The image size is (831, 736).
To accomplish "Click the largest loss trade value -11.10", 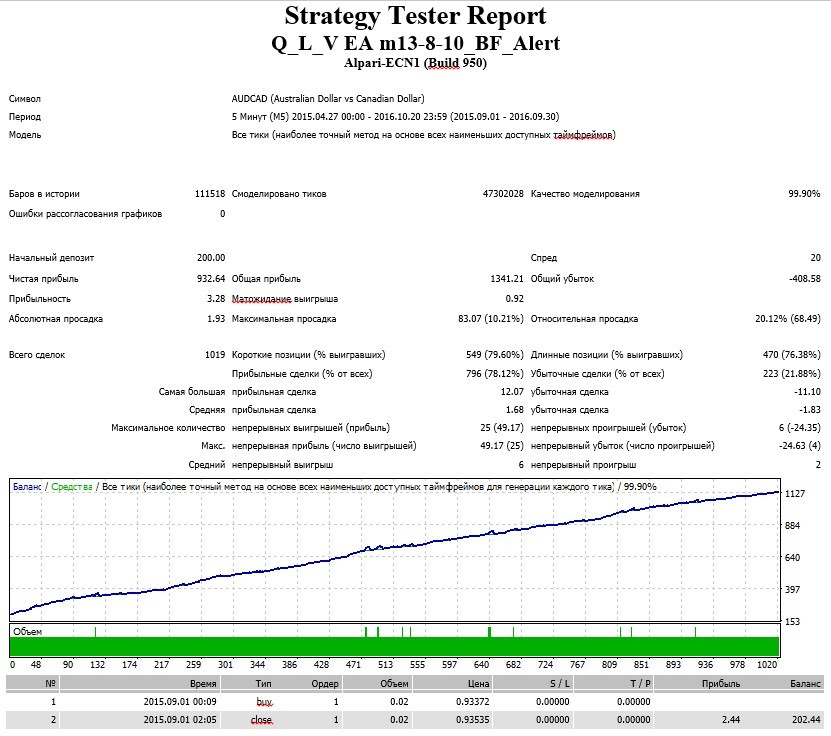I will pos(807,392).
